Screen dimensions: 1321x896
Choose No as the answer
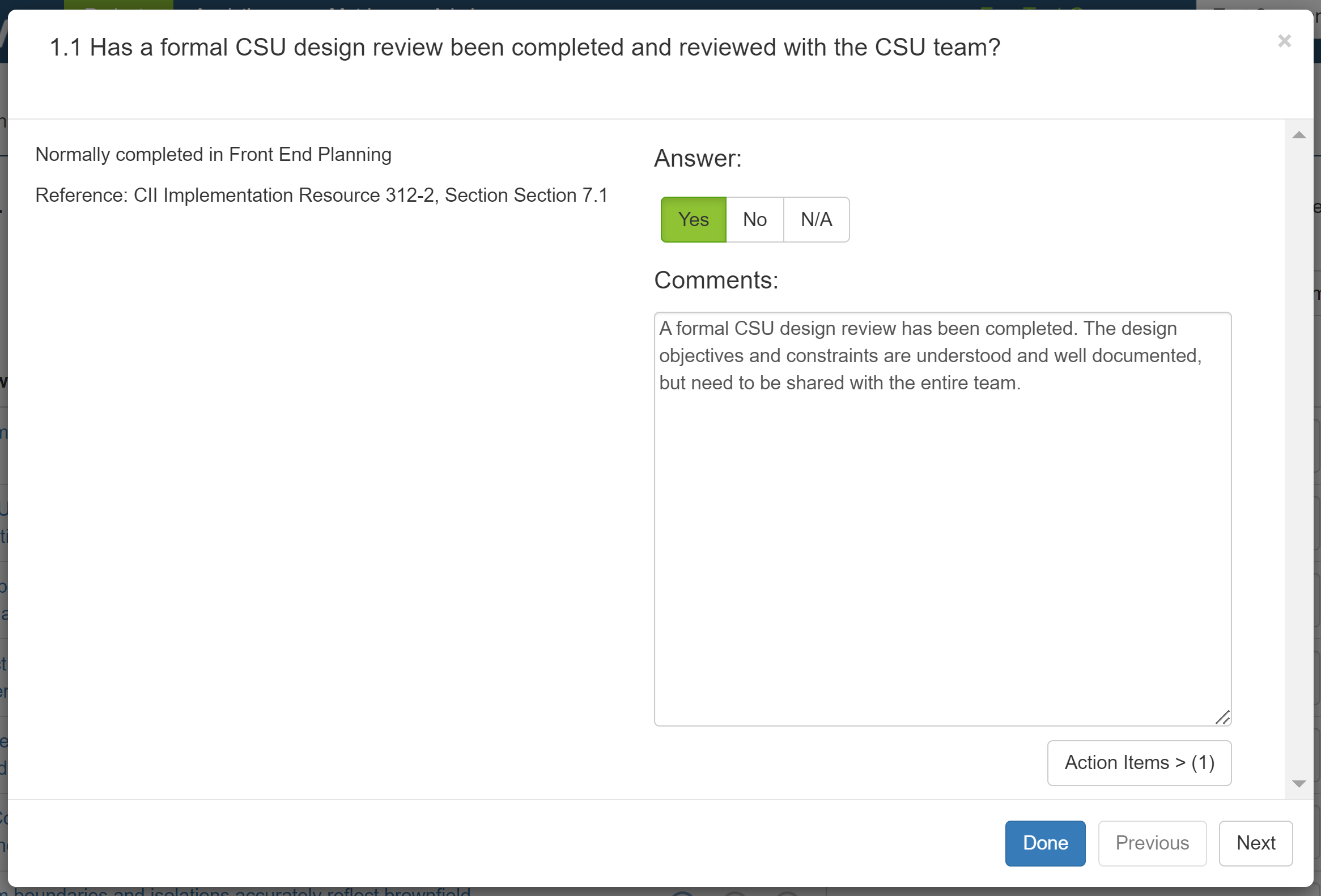(754, 219)
